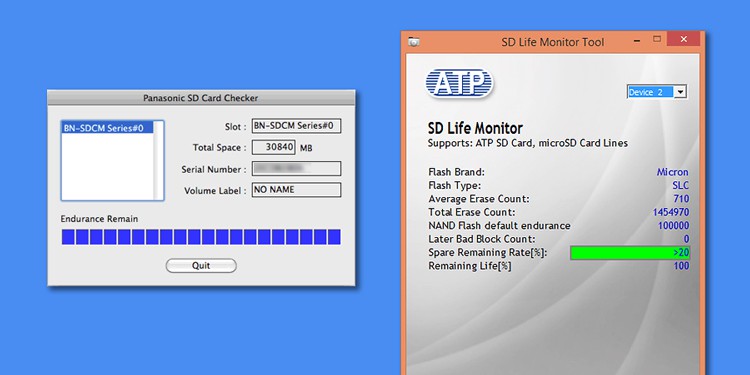Click the Flash Type value SLC
Screen dimensions: 750x375
pos(681,186)
